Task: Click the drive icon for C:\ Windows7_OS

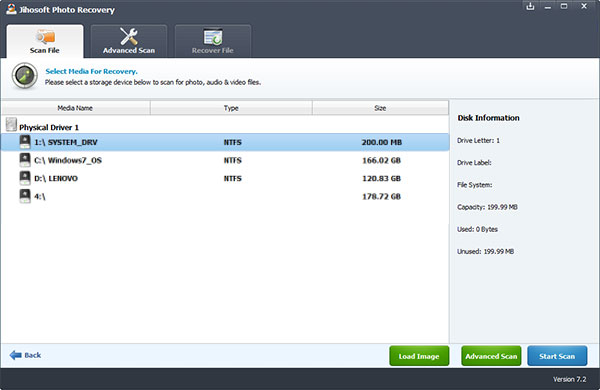Action: click(x=25, y=160)
